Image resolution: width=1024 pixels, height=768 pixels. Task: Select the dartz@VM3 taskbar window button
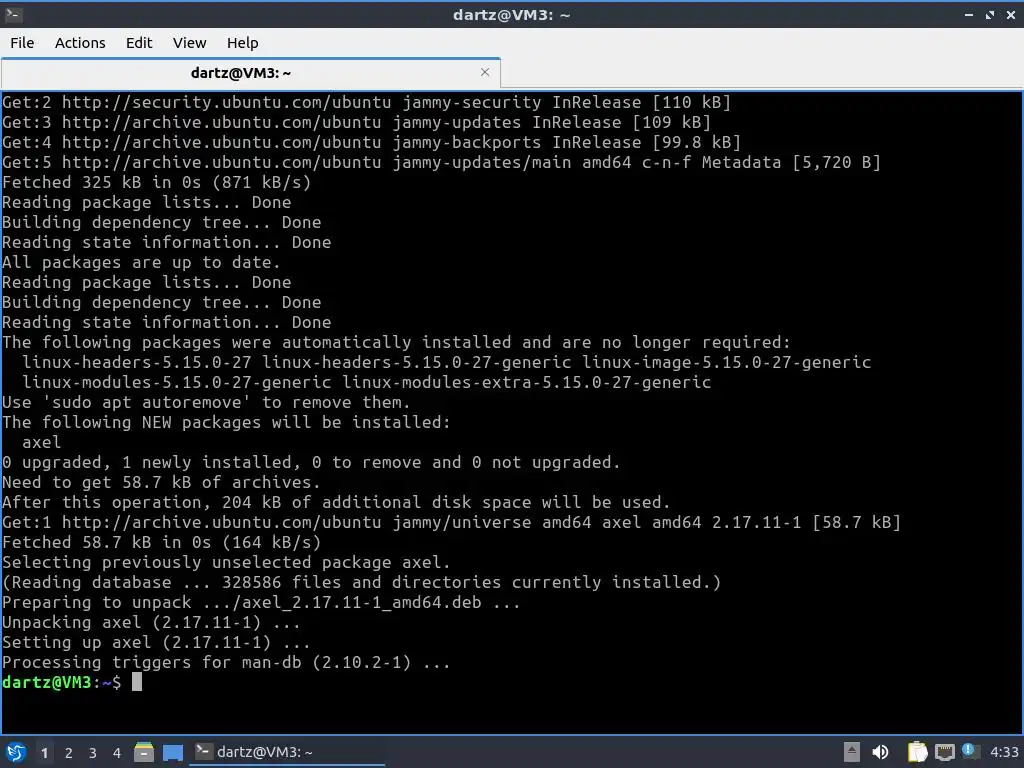[287, 752]
